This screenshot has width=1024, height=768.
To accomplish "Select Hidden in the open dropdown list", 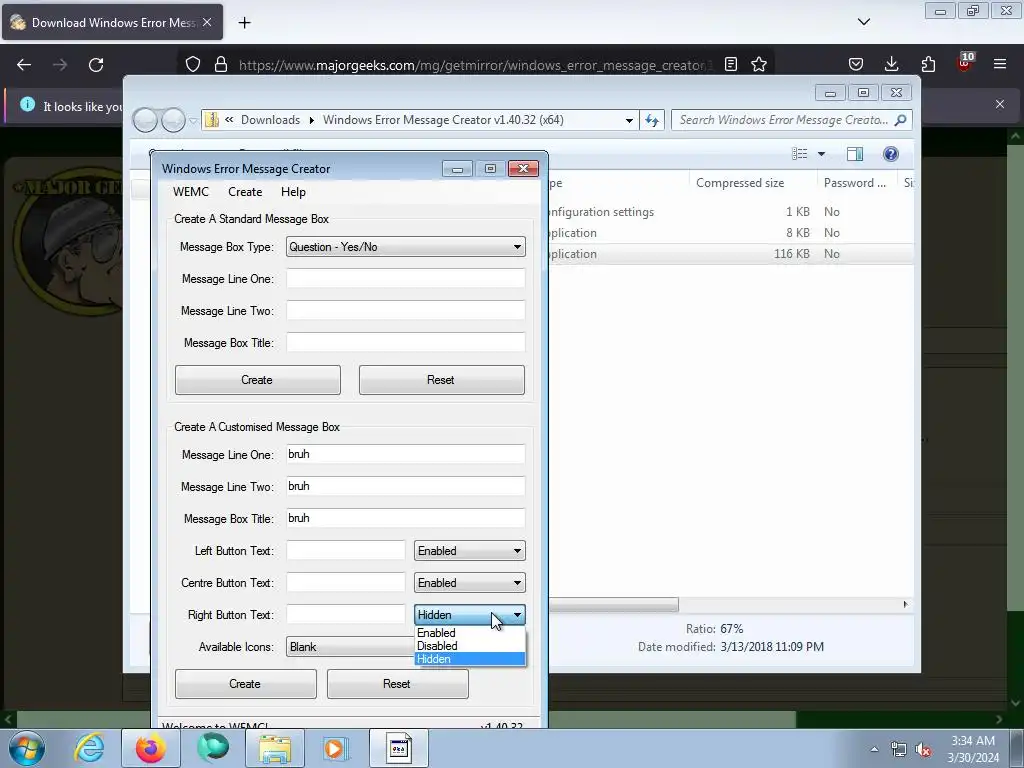I will click(x=470, y=659).
